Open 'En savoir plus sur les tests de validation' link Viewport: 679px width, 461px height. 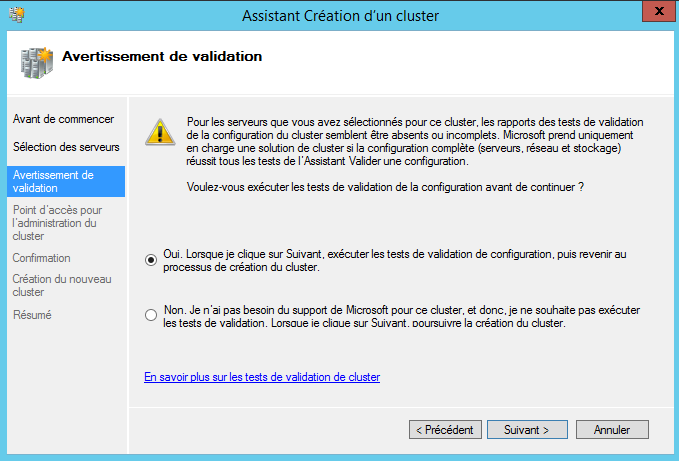pyautogui.click(x=262, y=377)
